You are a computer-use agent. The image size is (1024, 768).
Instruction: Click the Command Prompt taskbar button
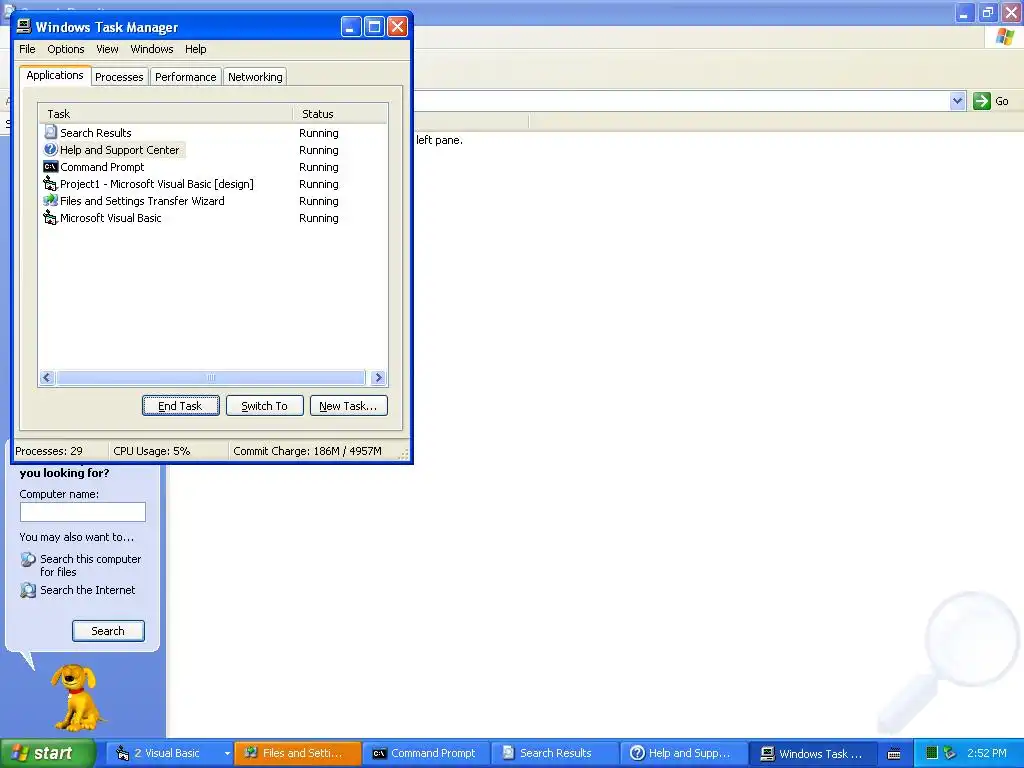click(x=426, y=753)
